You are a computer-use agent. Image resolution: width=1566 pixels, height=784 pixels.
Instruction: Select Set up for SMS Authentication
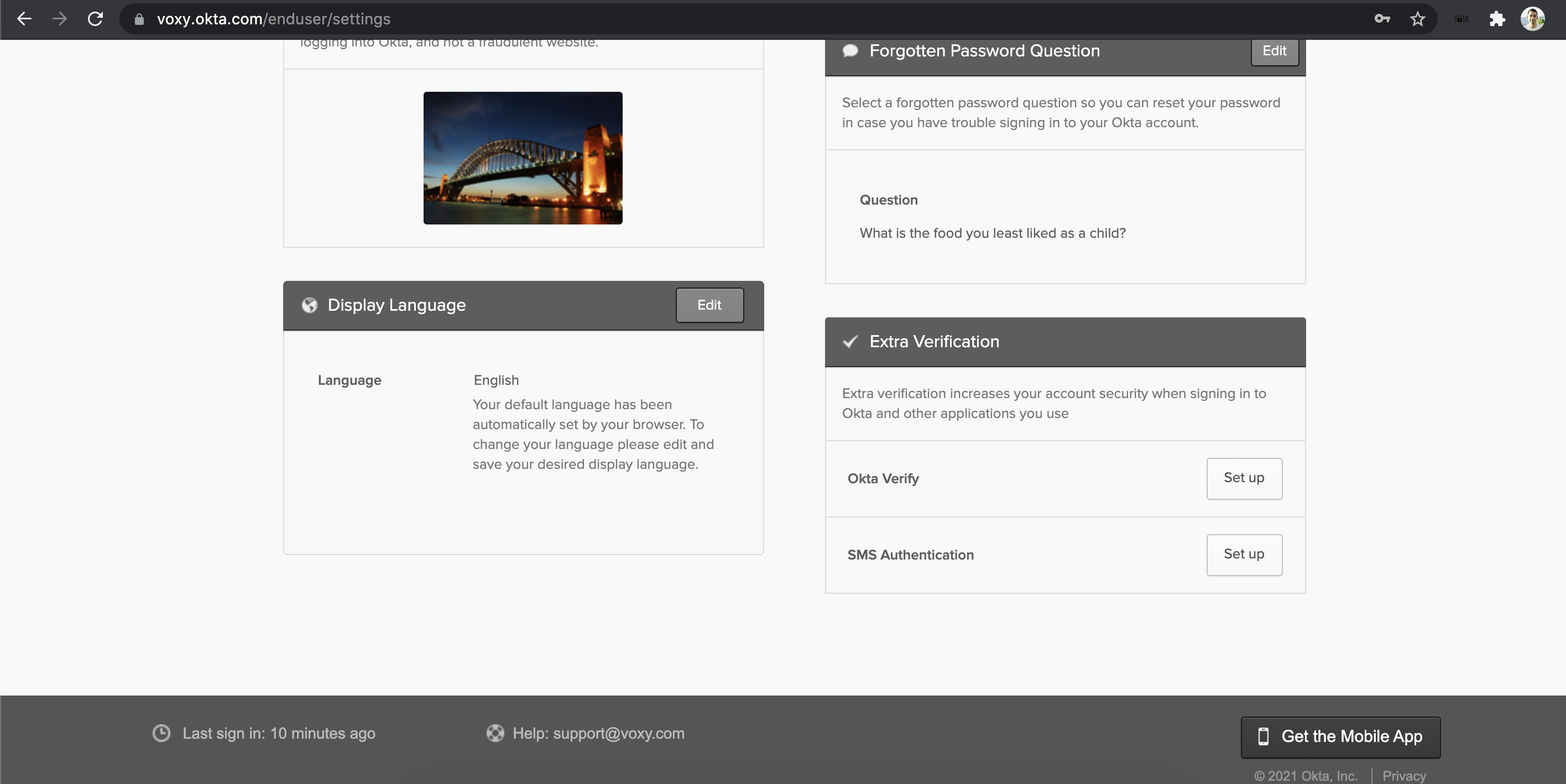click(x=1244, y=554)
